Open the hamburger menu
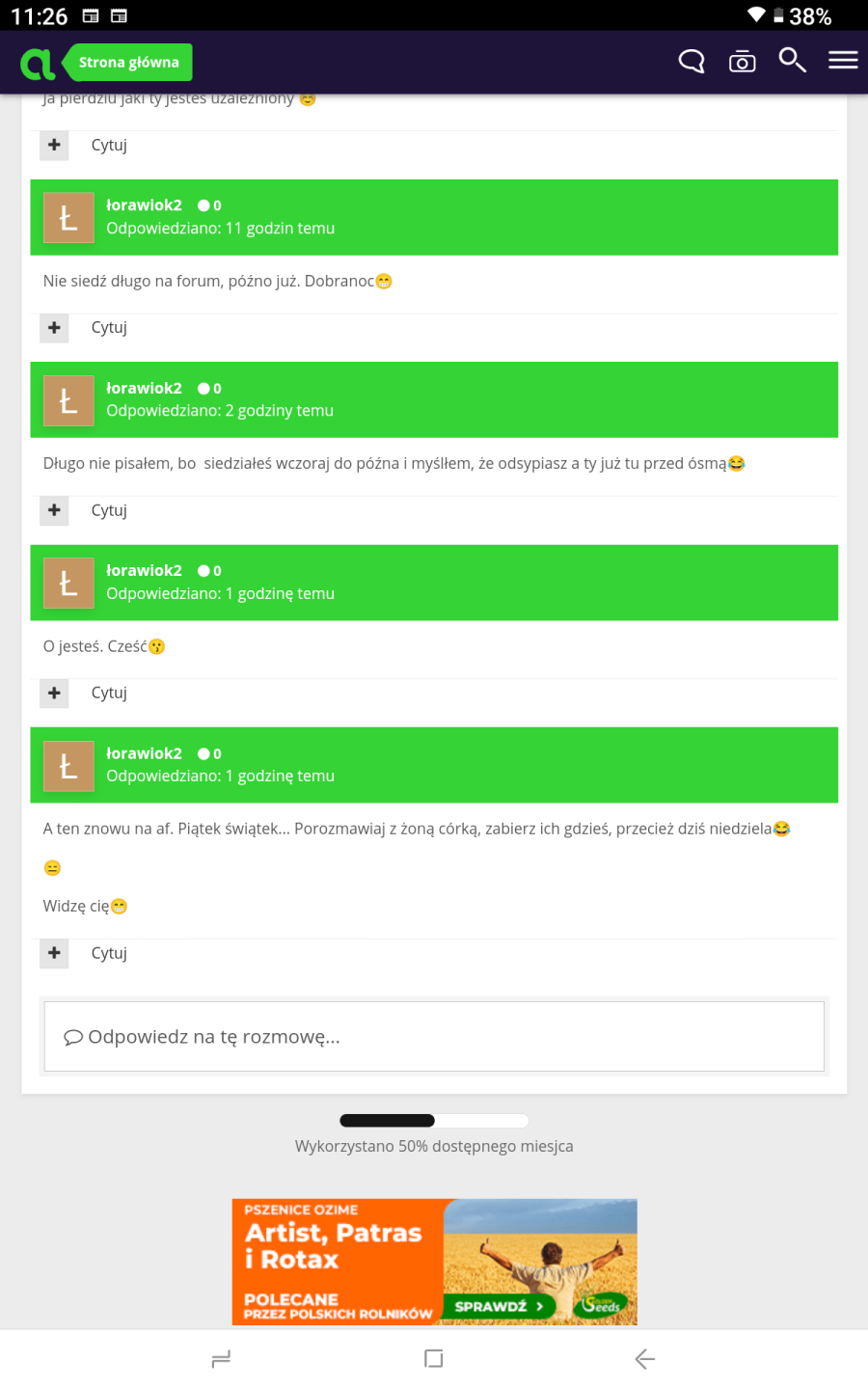The width and height of the screenshot is (868, 1389). click(x=843, y=61)
